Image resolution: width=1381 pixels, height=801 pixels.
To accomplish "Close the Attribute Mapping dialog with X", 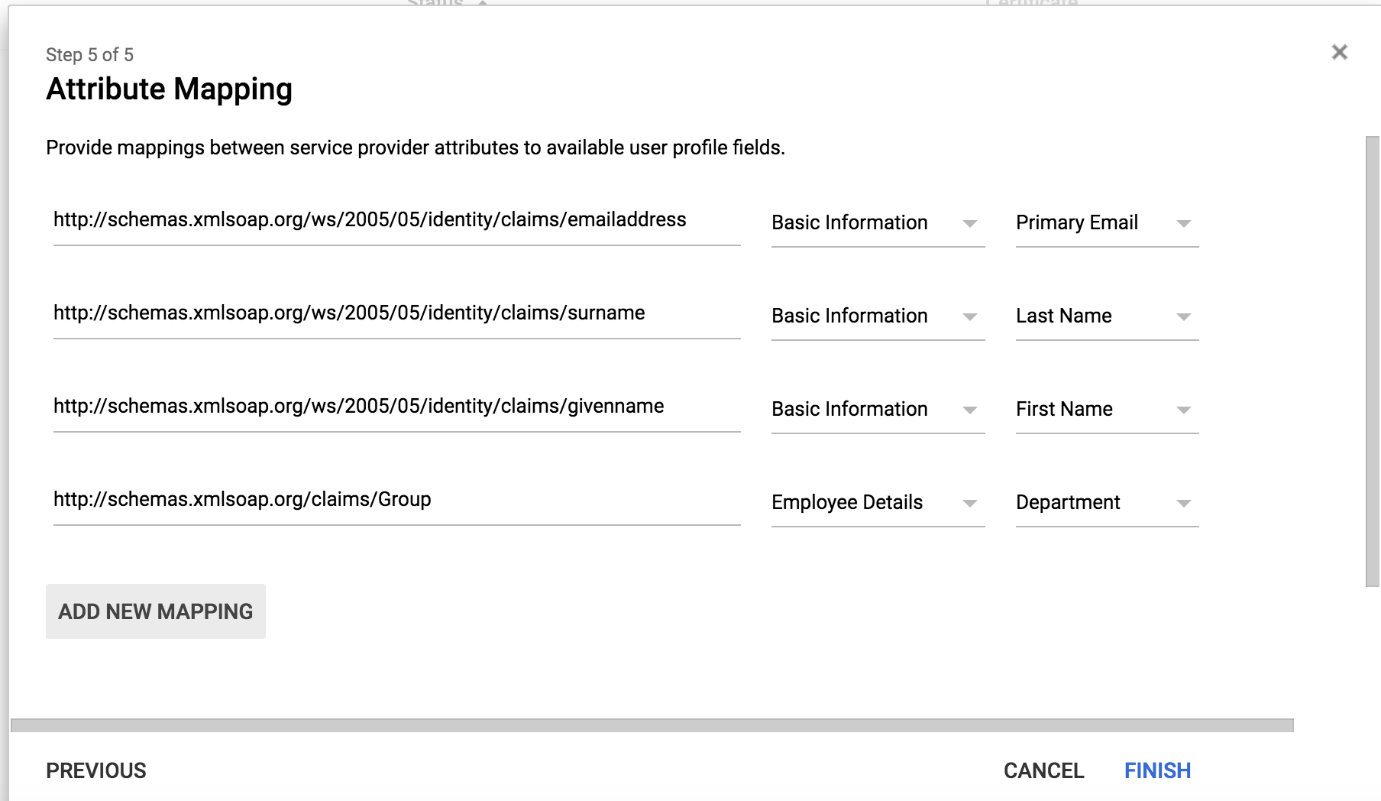I will coord(1339,52).
